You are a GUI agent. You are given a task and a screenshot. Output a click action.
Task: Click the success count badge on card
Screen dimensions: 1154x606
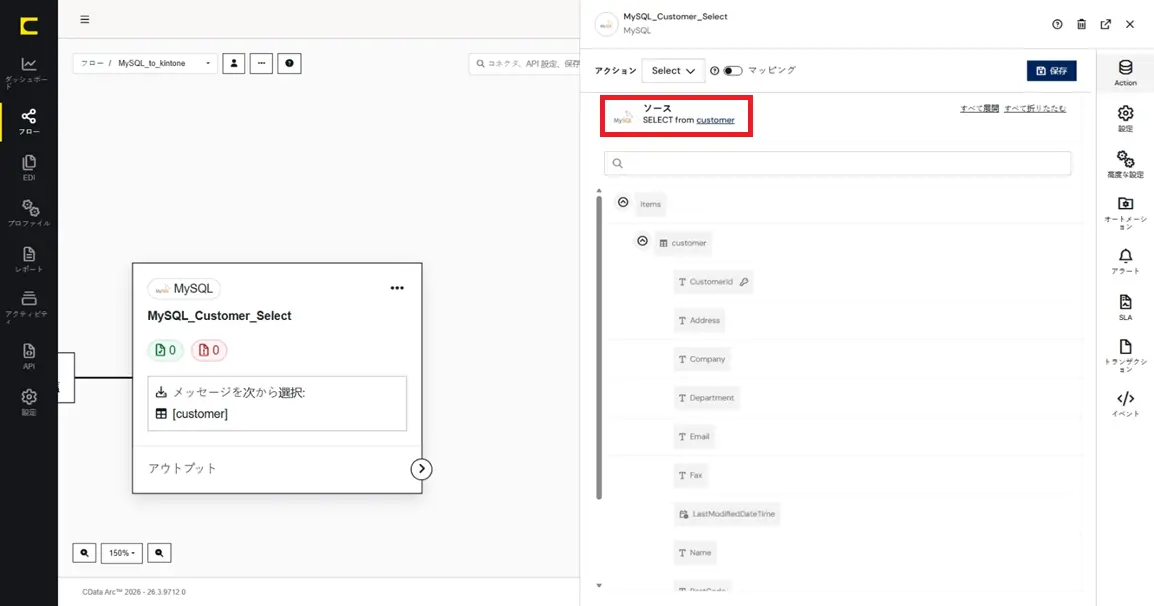pyautogui.click(x=166, y=350)
